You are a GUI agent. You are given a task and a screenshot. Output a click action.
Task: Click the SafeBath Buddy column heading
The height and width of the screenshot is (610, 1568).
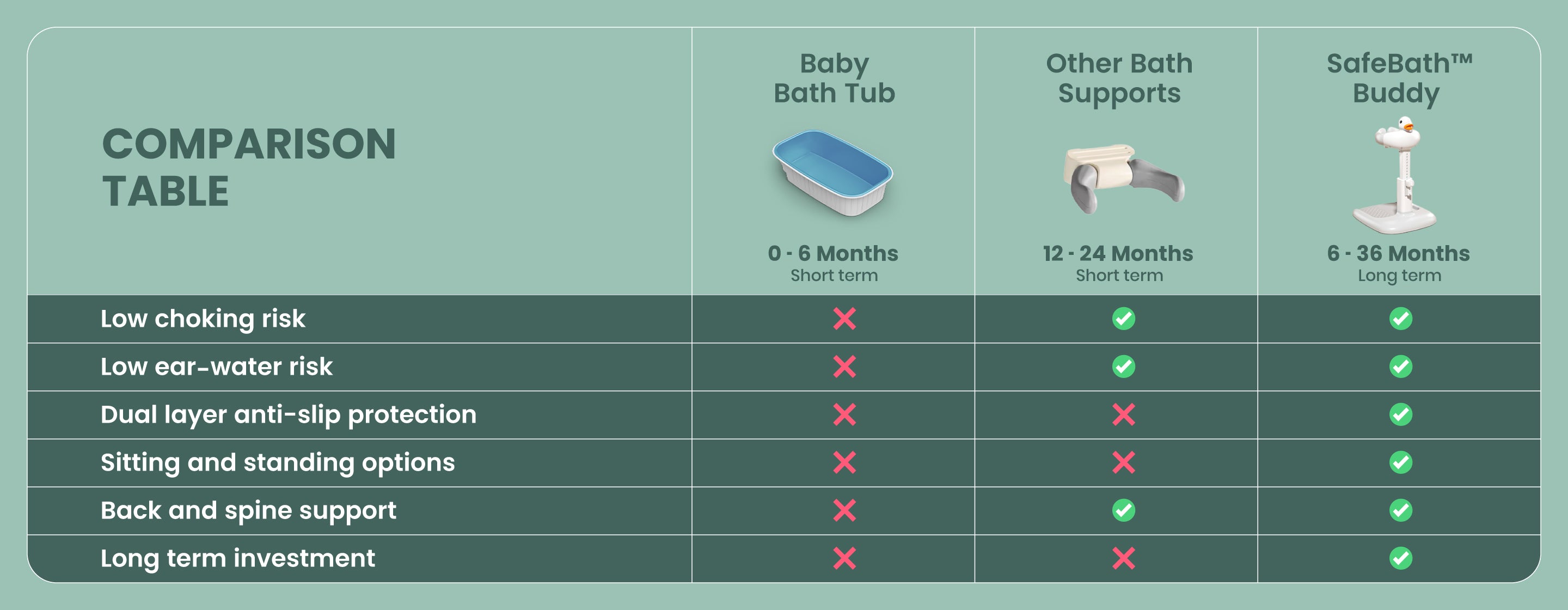(1398, 78)
